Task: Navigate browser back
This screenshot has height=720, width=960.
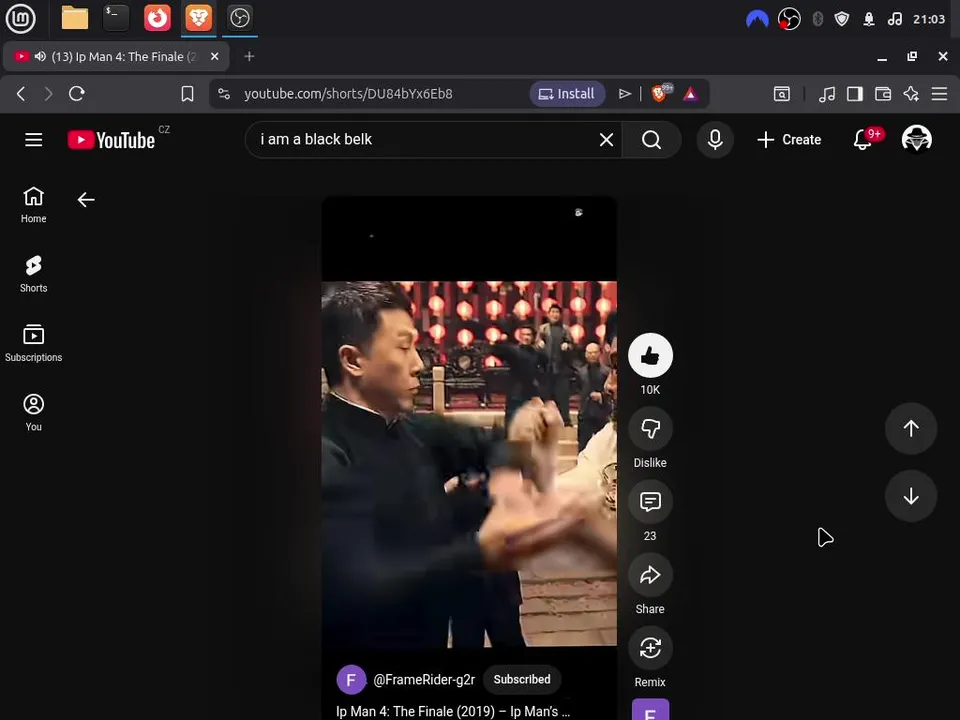Action: pyautogui.click(x=21, y=94)
